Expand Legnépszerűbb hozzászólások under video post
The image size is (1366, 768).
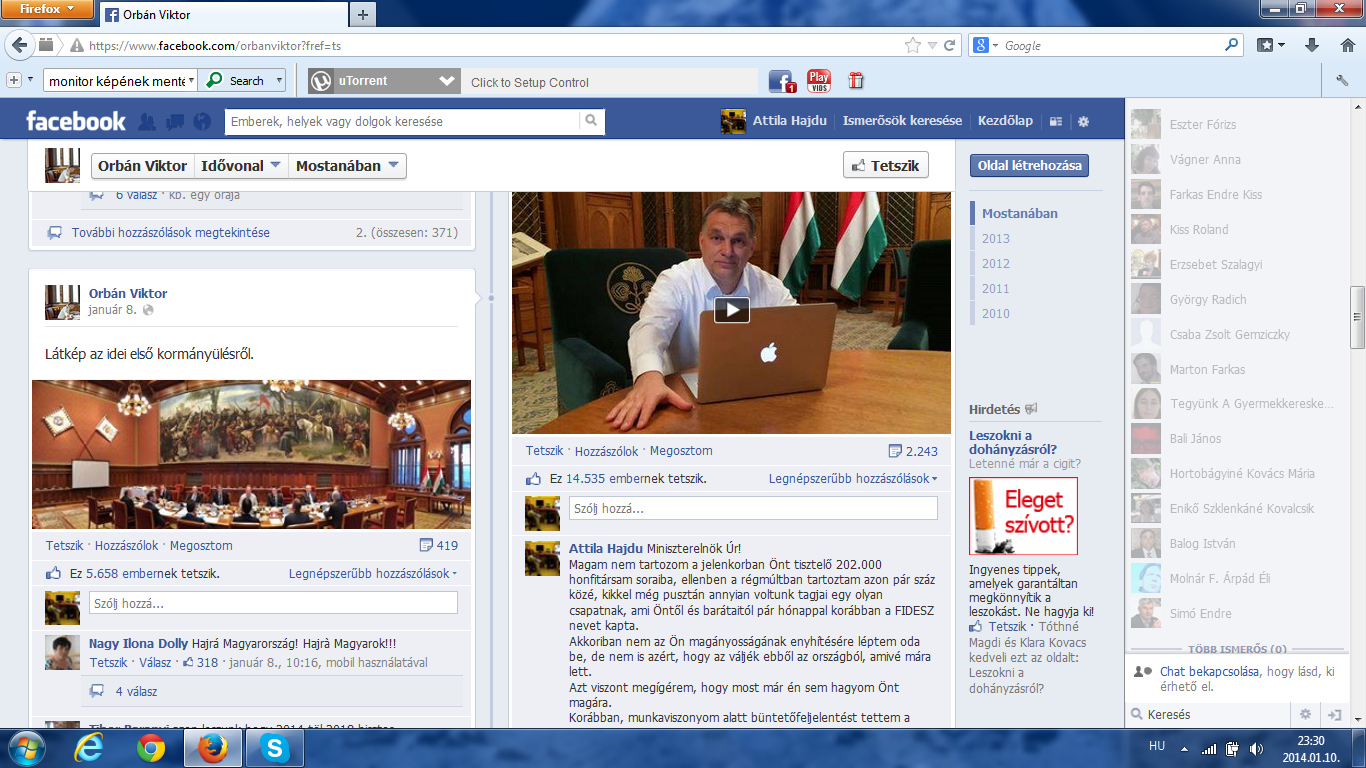pyautogui.click(x=853, y=479)
